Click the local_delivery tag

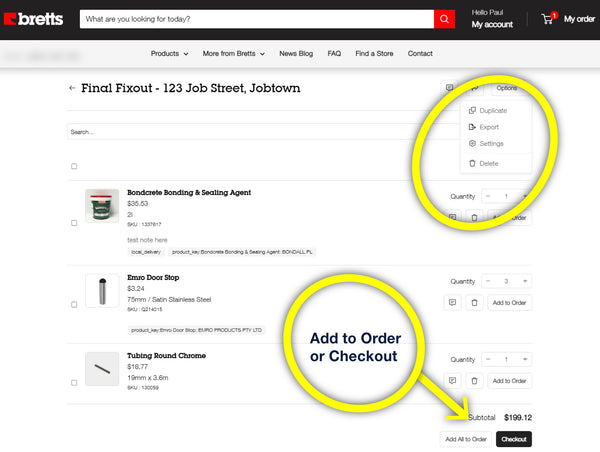point(146,252)
